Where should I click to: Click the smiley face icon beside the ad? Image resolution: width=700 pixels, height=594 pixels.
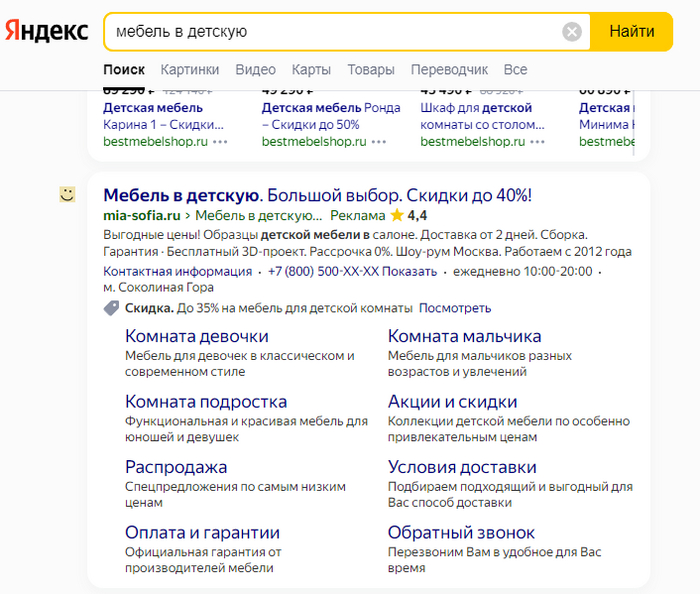click(x=67, y=194)
